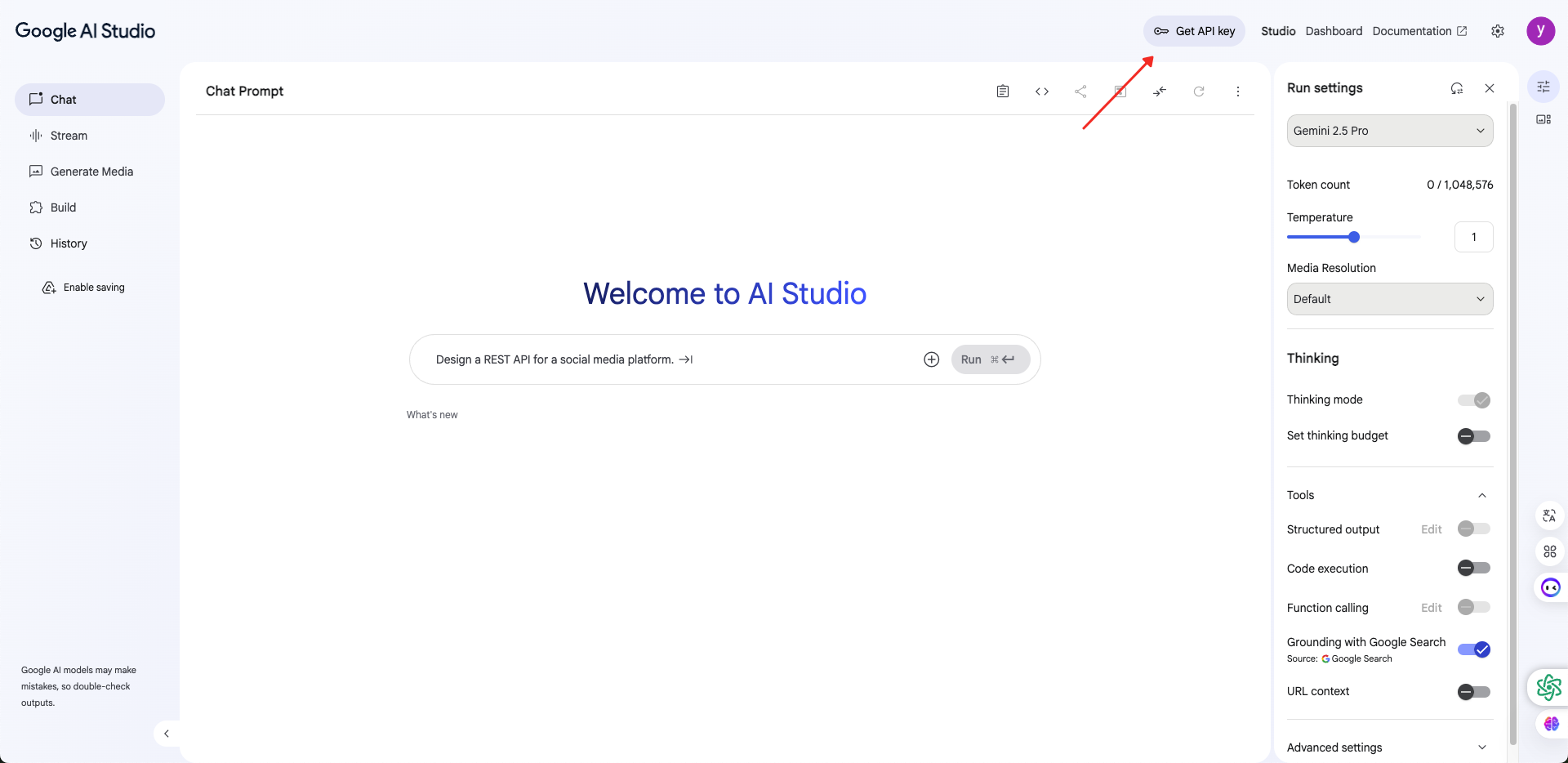Open the prompt gallery icon below settings

[x=1543, y=119]
